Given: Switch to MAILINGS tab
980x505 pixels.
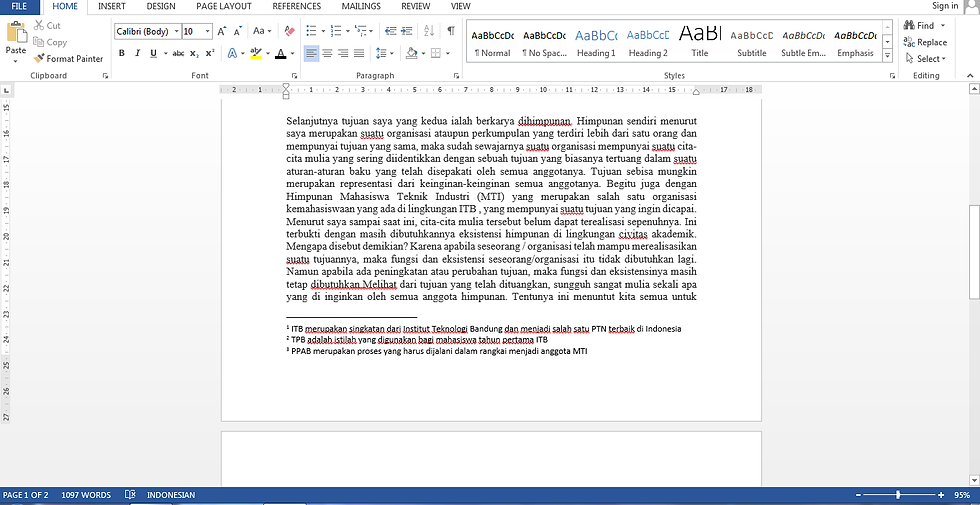Looking at the screenshot, I should click(361, 6).
